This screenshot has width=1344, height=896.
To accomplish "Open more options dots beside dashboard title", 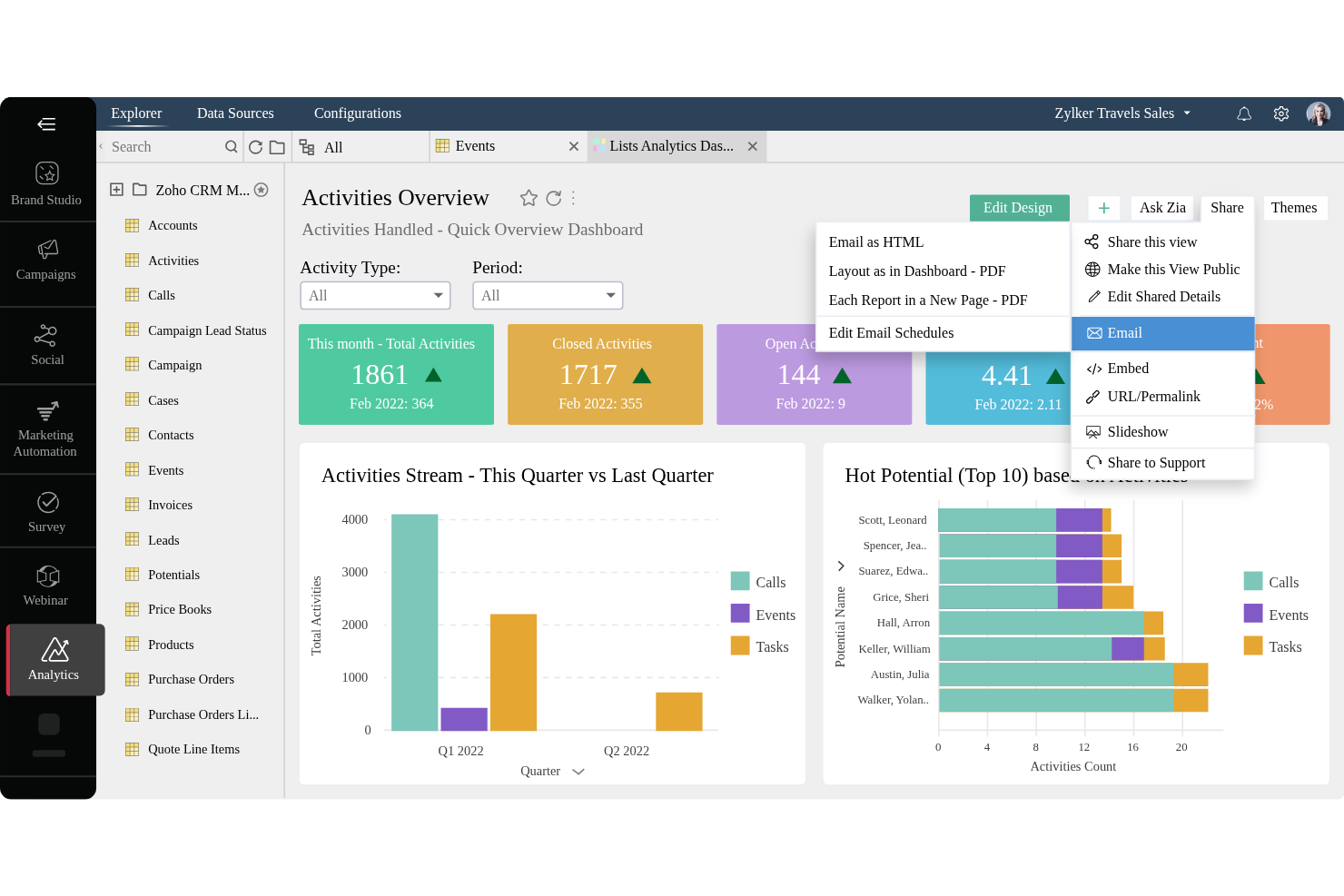I will click(574, 198).
